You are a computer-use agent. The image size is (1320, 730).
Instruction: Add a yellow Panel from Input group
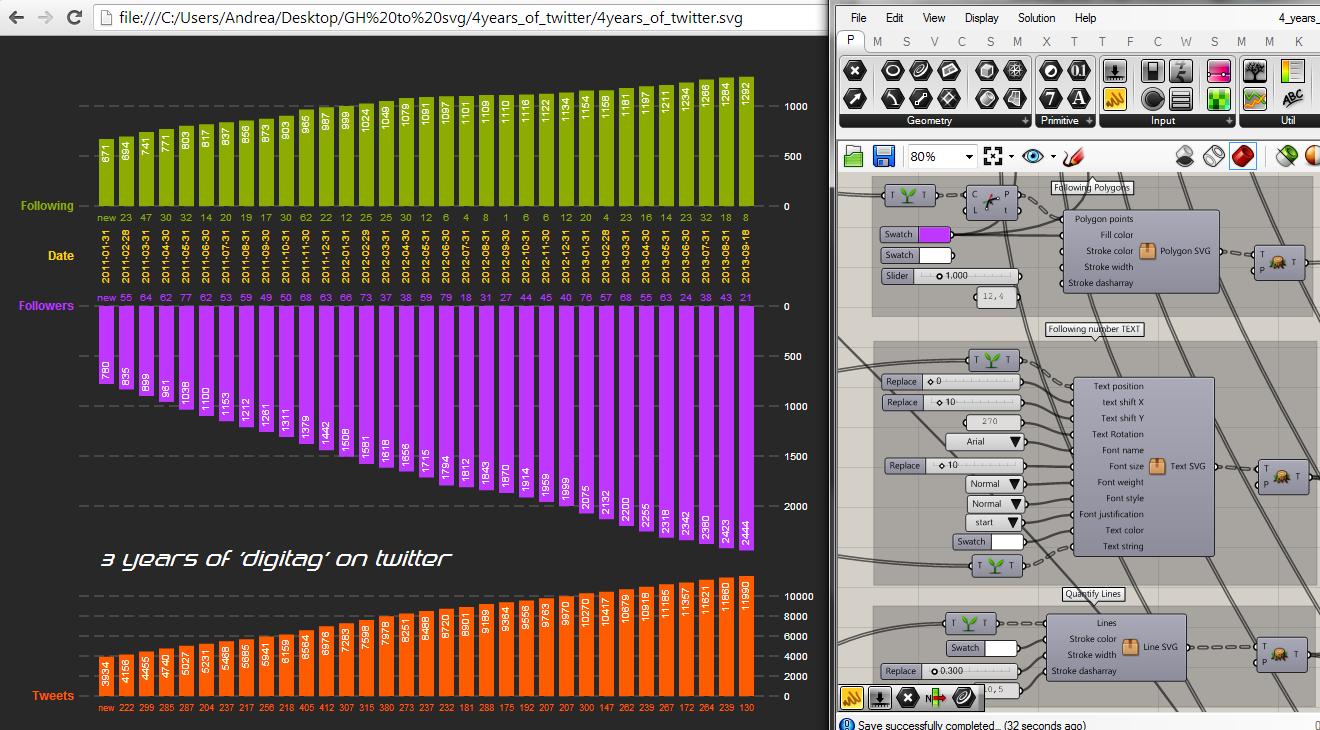(x=1115, y=98)
